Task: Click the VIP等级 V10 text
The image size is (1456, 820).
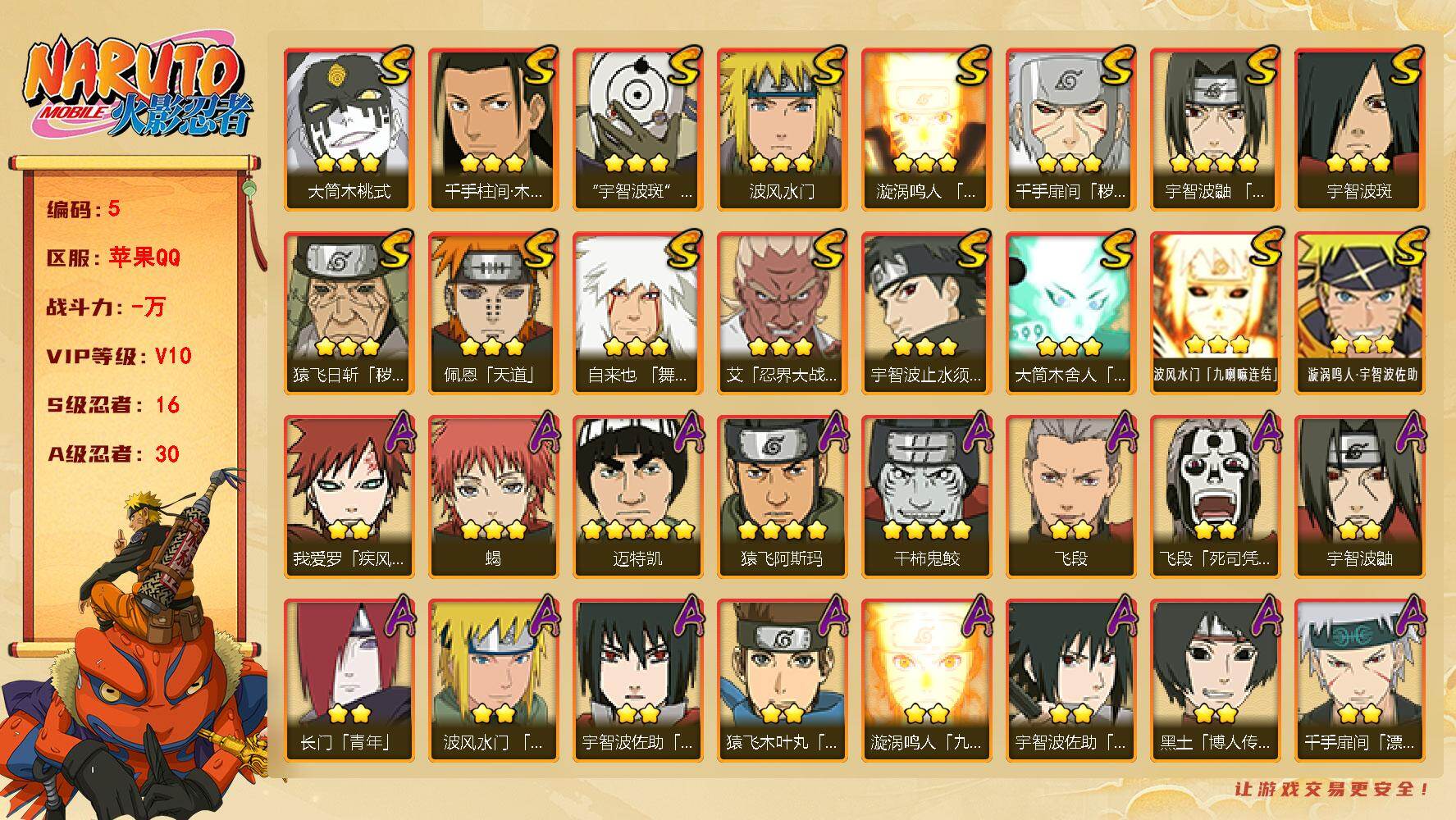Action: 119,356
